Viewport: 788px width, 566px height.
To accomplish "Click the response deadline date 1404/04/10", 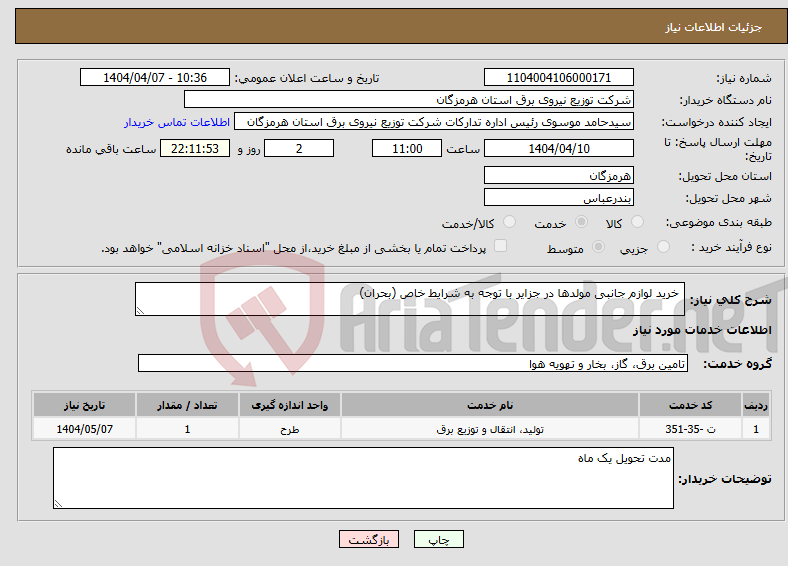I will pyautogui.click(x=558, y=148).
